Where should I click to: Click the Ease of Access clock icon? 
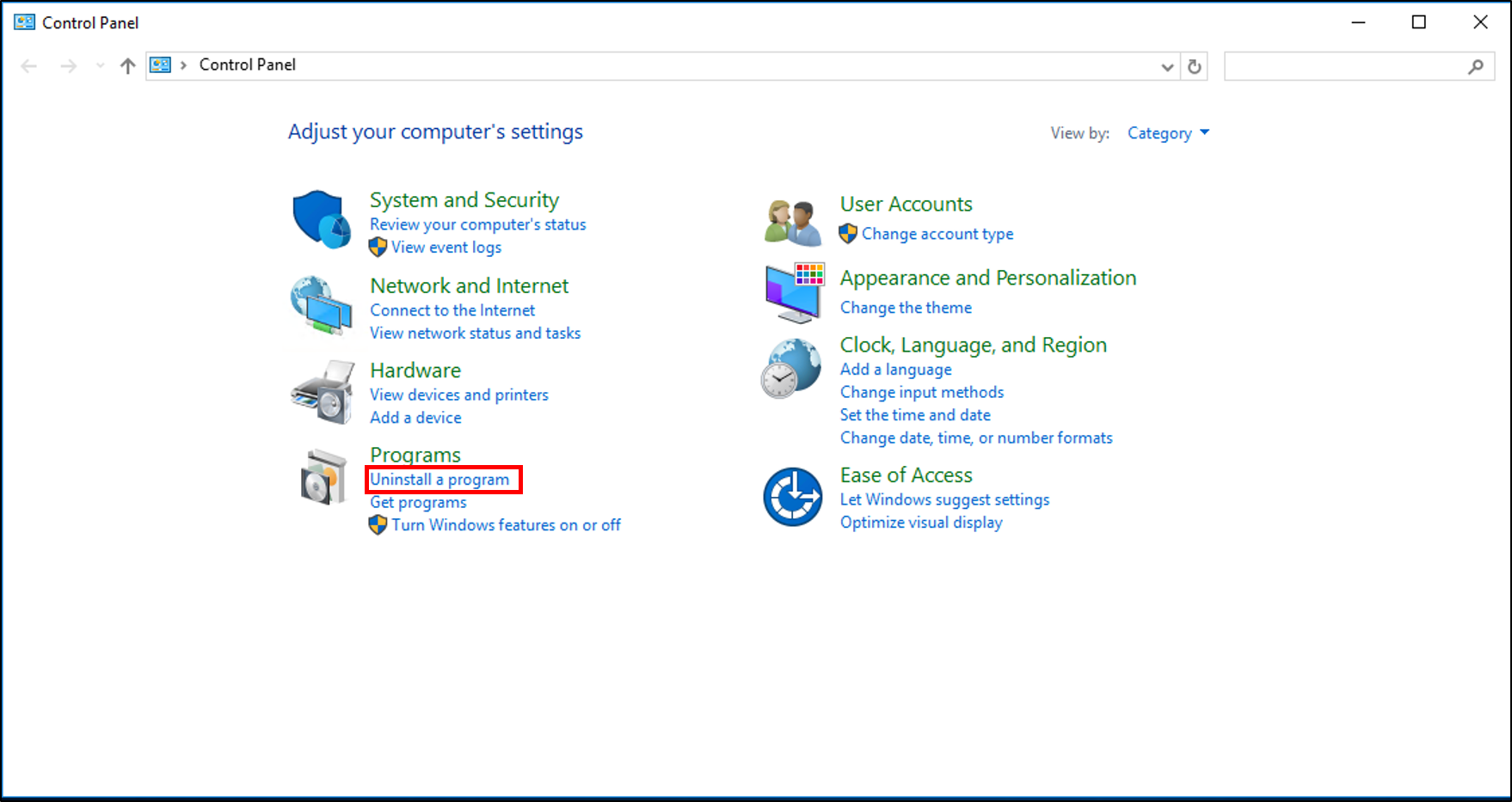790,499
